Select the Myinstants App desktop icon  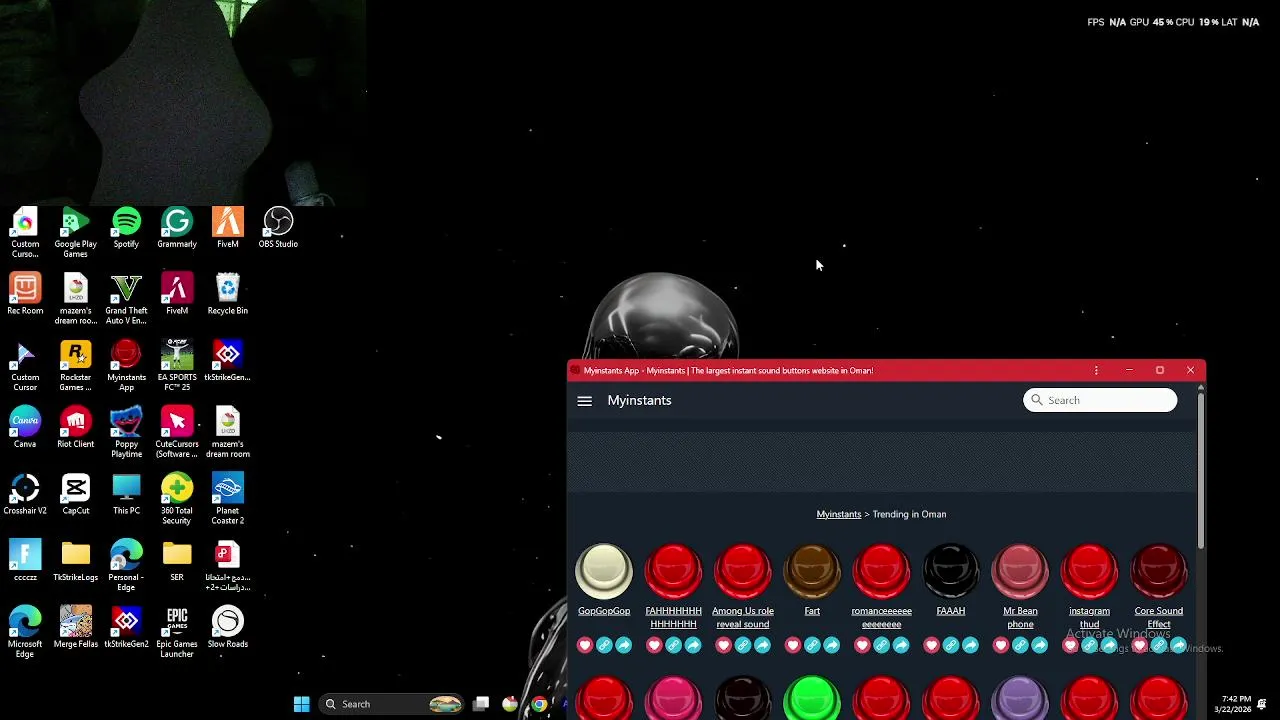(x=126, y=366)
